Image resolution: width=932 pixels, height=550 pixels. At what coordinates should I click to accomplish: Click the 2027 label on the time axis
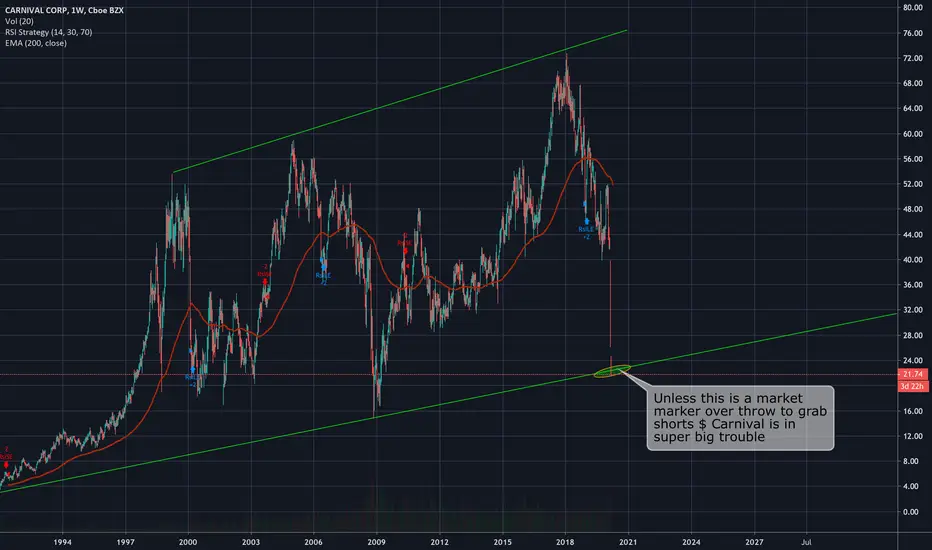[x=754, y=542]
